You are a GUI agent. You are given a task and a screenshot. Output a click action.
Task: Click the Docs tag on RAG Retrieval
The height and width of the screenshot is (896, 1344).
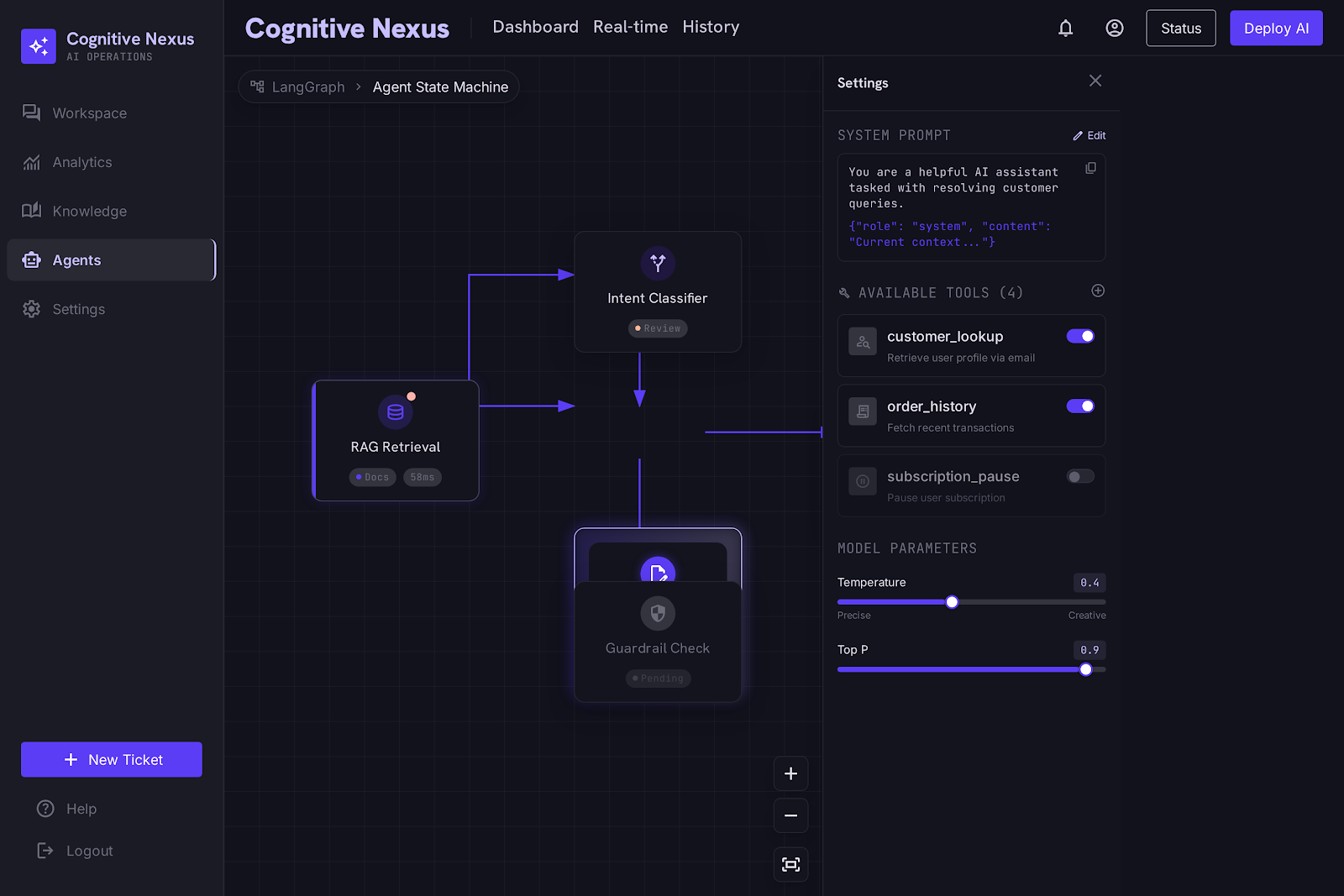372,477
